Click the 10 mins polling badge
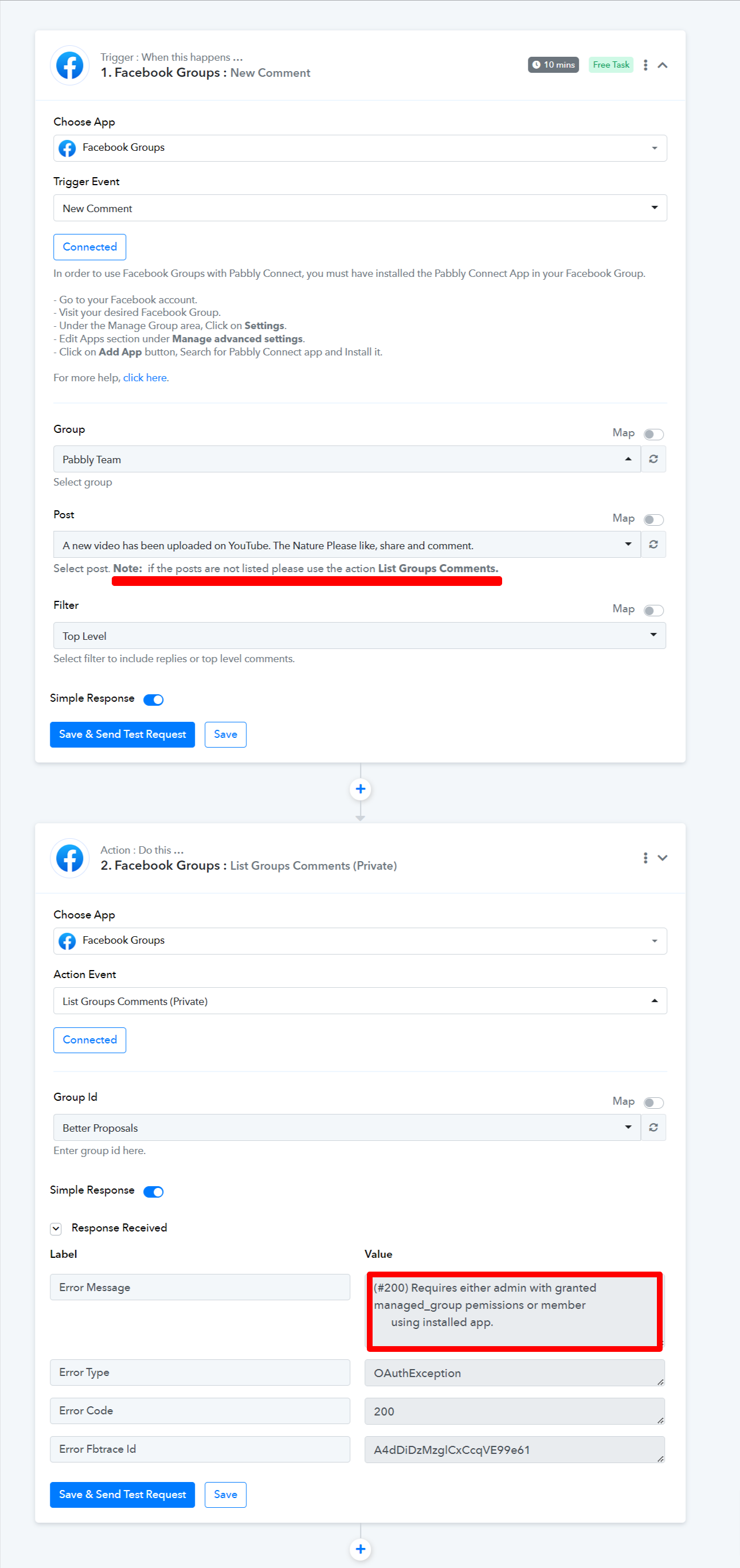 click(553, 65)
